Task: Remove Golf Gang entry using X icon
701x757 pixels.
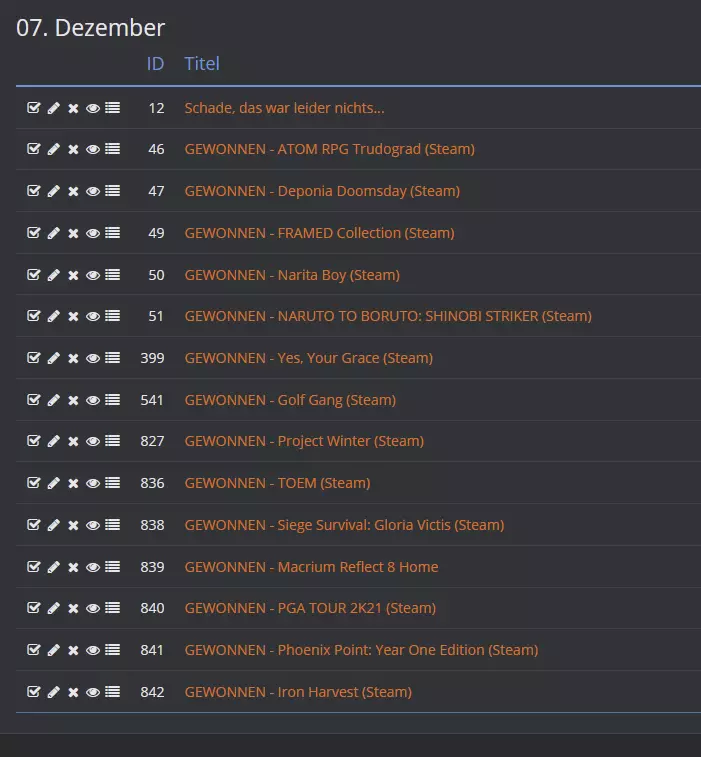Action: point(73,400)
